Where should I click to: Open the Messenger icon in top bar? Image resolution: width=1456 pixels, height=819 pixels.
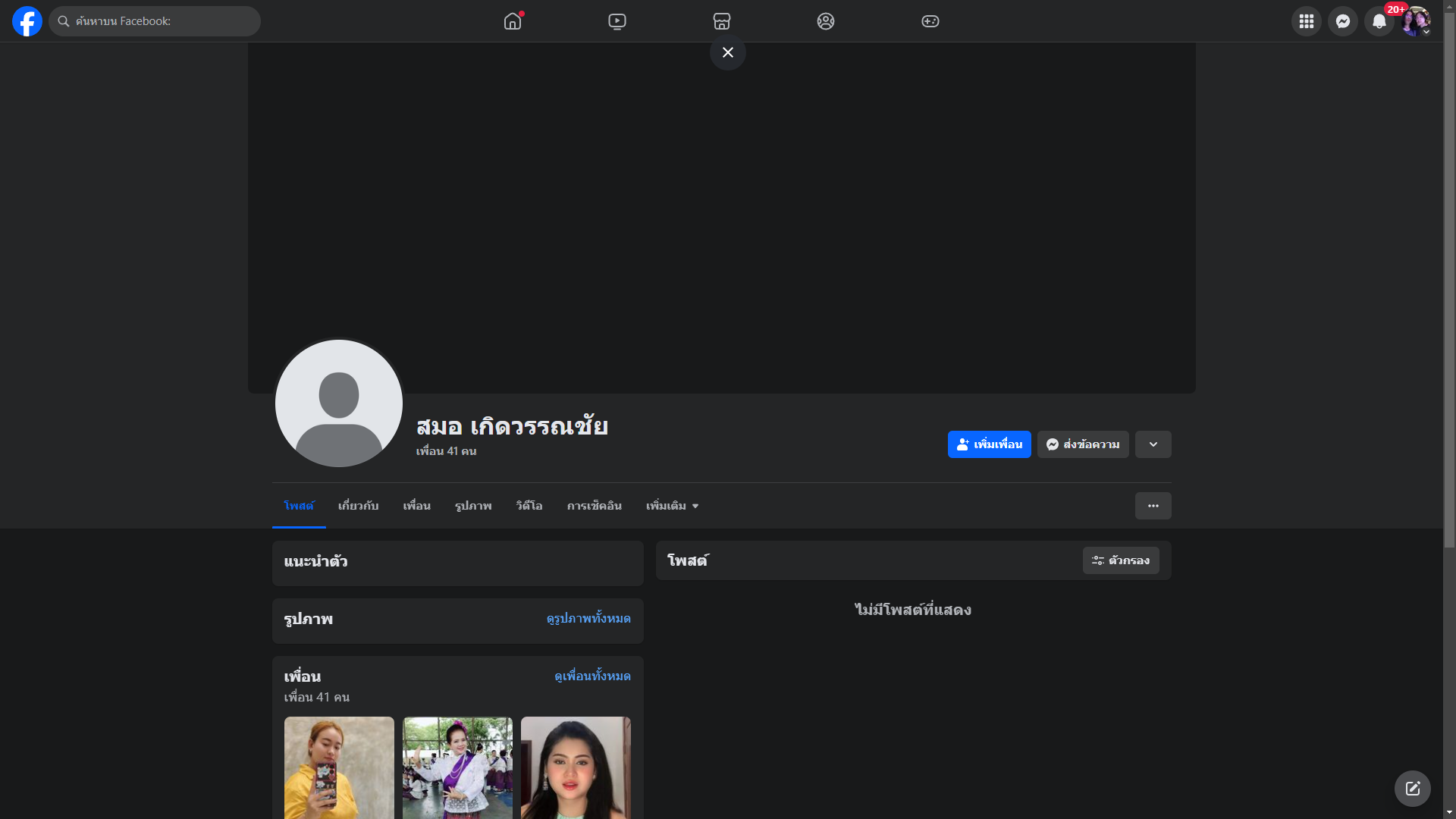(x=1343, y=21)
